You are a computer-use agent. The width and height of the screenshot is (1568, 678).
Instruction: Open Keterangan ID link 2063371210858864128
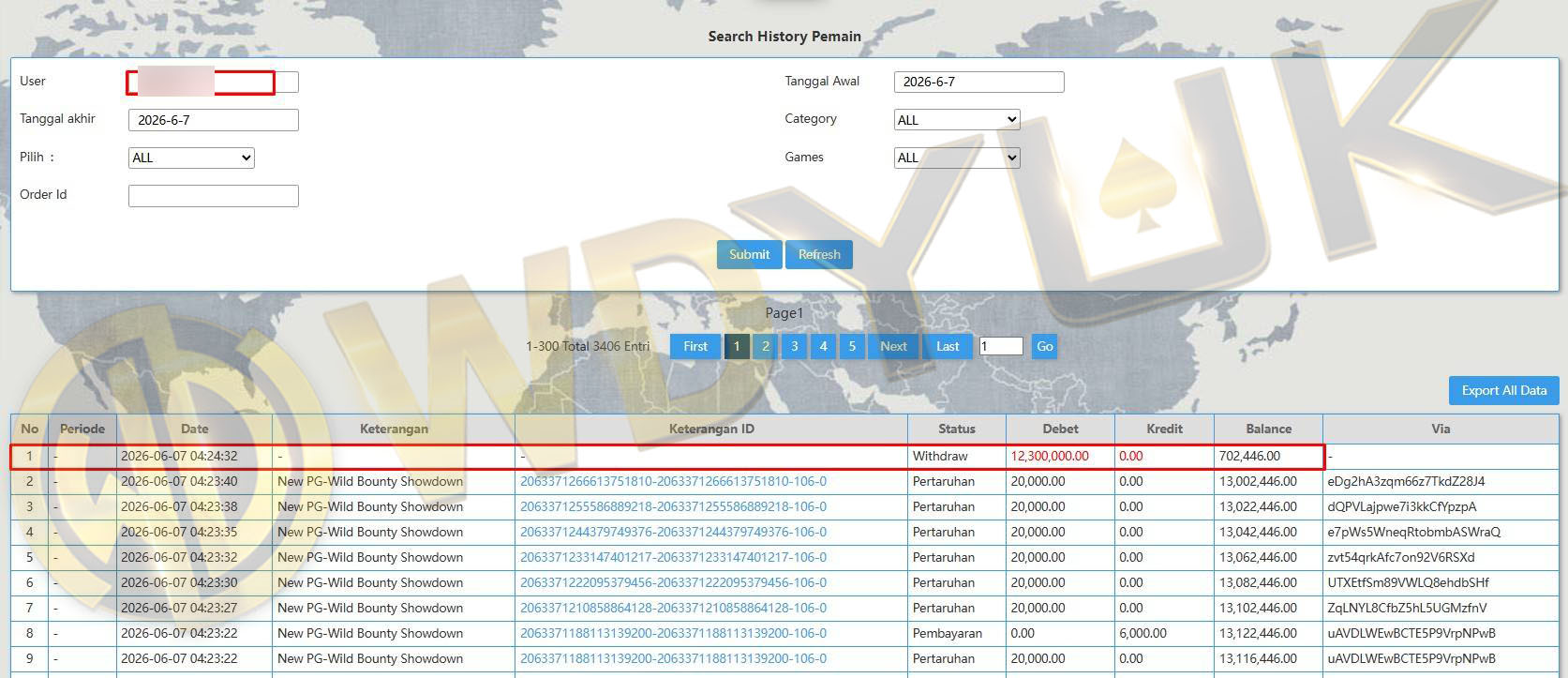[x=673, y=608]
